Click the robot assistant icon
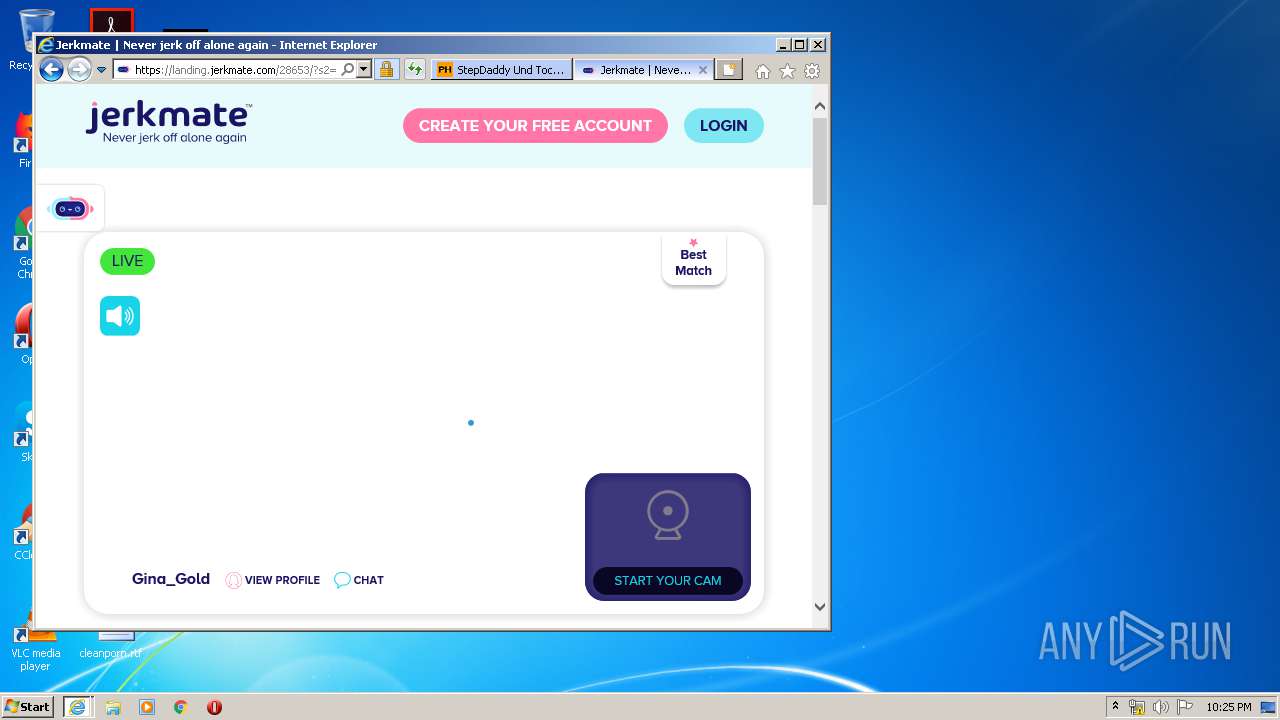1280x720 pixels. tap(70, 209)
